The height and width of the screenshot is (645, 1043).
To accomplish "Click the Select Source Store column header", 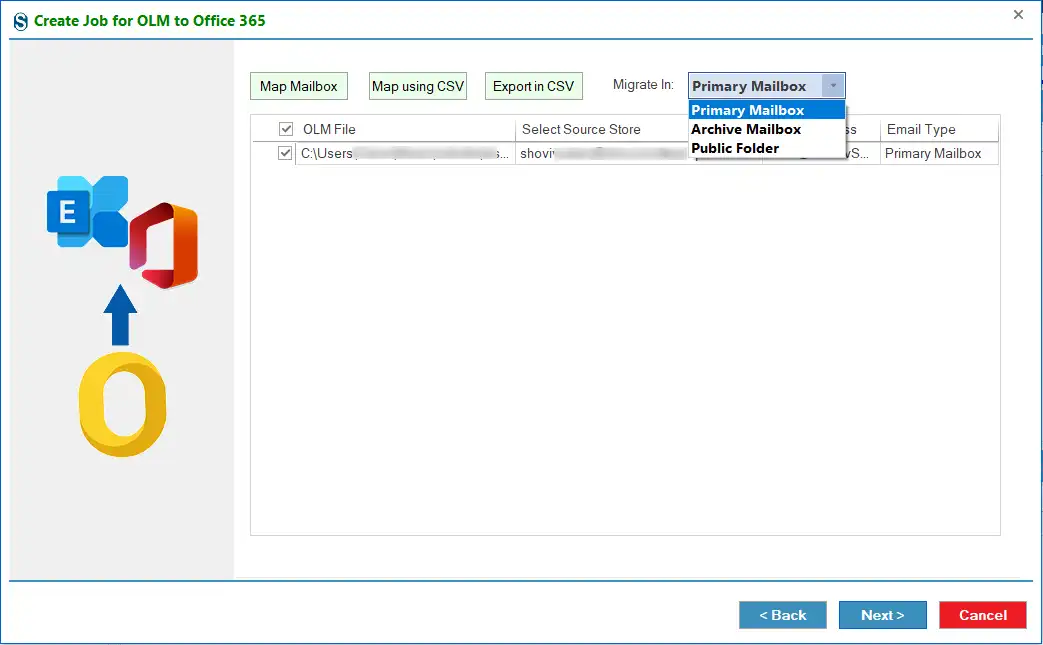I will point(602,129).
